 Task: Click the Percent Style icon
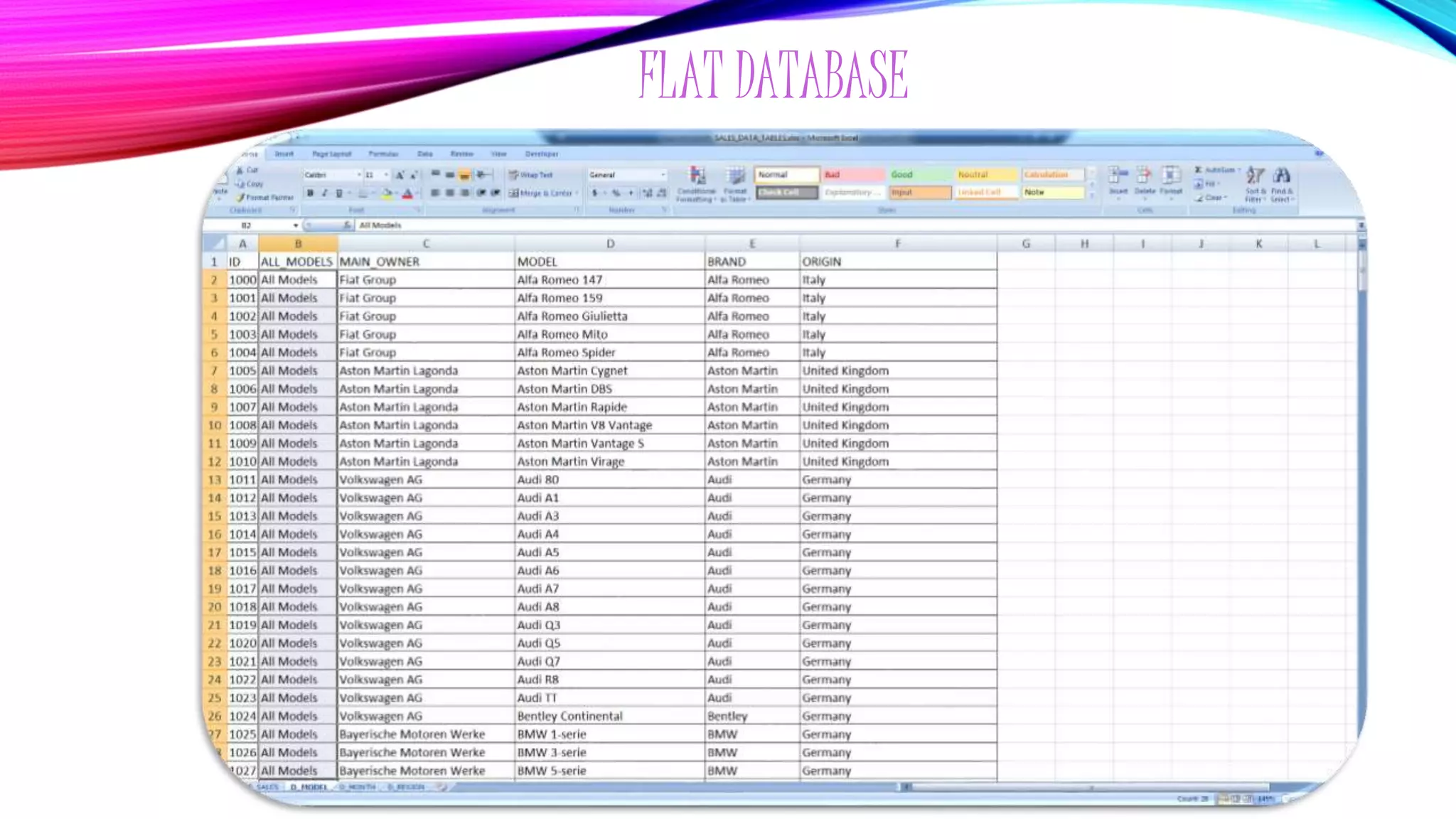616,193
